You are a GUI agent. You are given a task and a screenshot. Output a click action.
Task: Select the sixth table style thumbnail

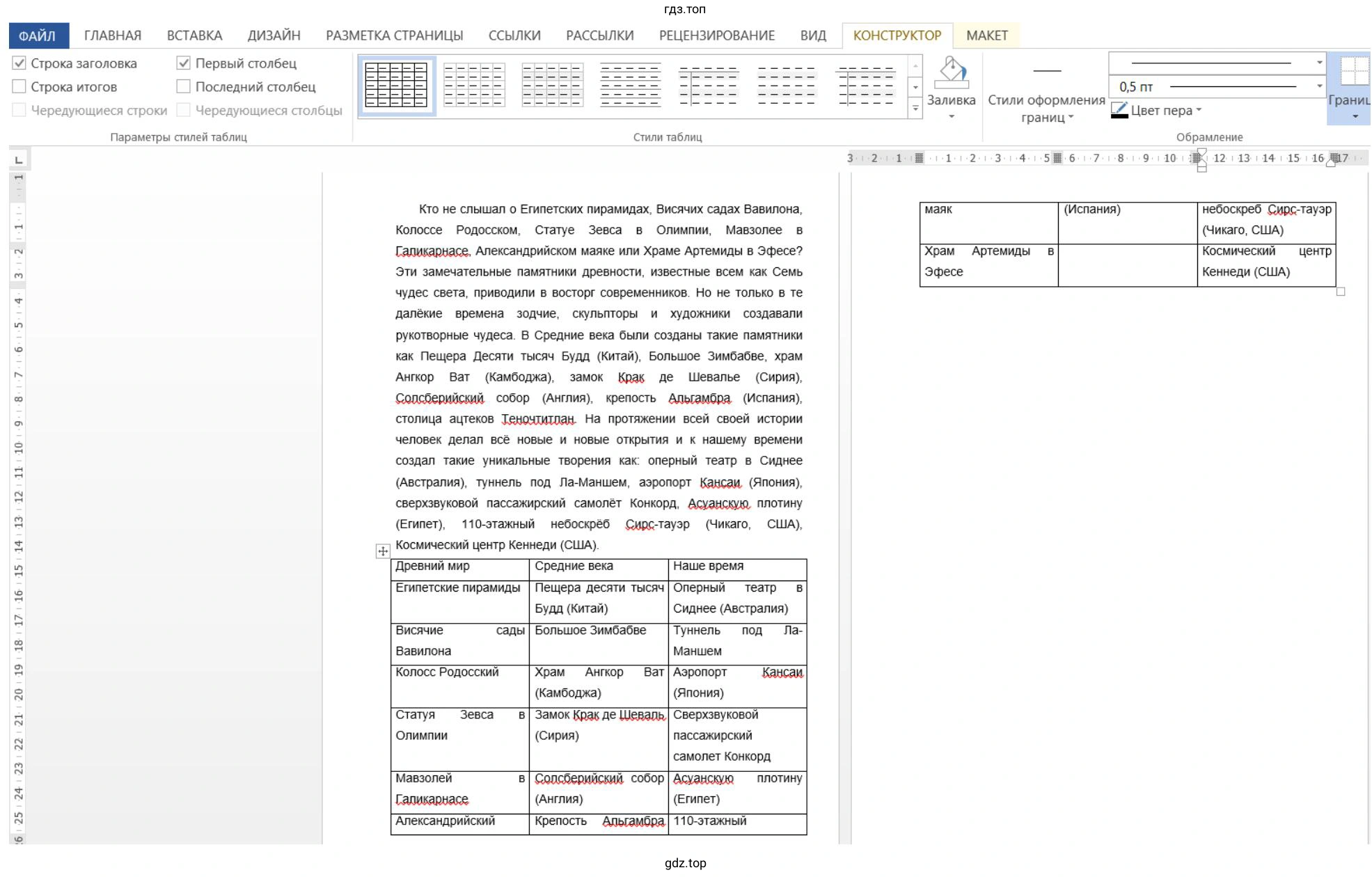coord(787,86)
